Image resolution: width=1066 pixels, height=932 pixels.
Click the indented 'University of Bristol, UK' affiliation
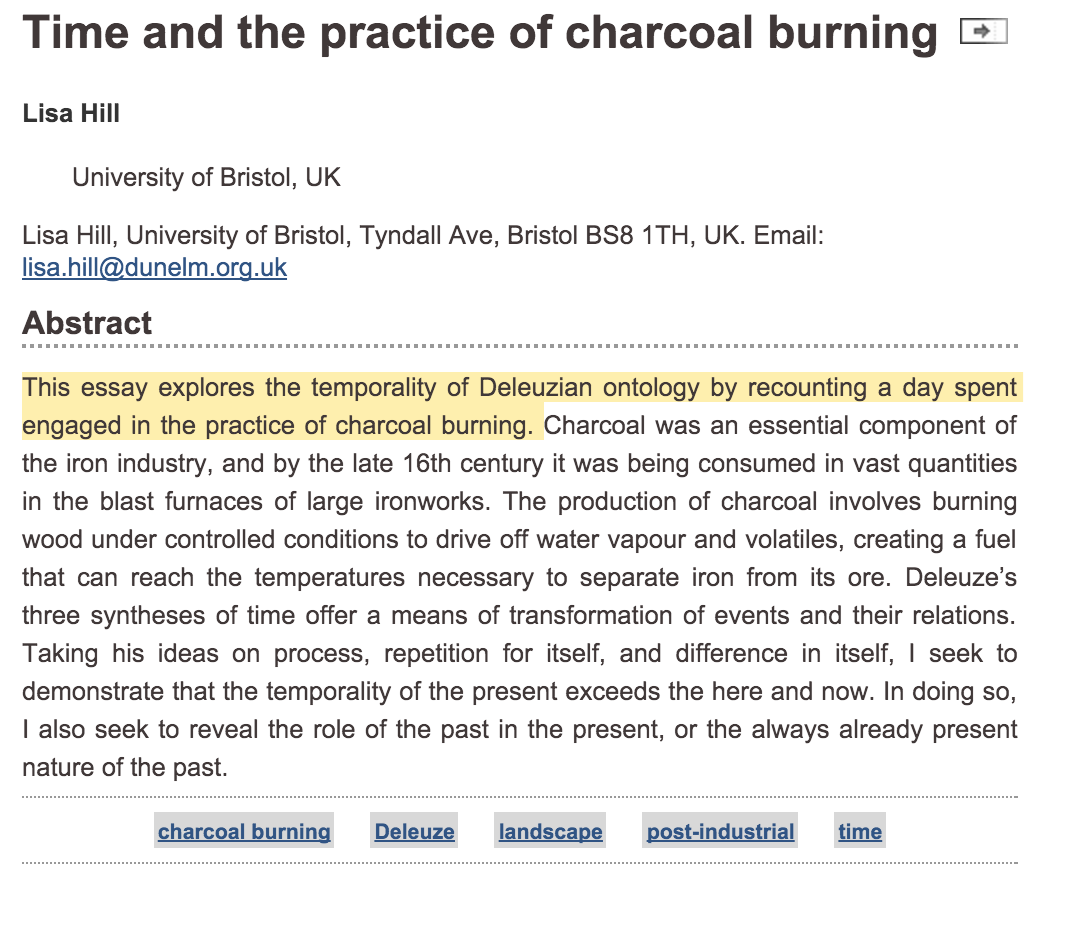coord(206,177)
